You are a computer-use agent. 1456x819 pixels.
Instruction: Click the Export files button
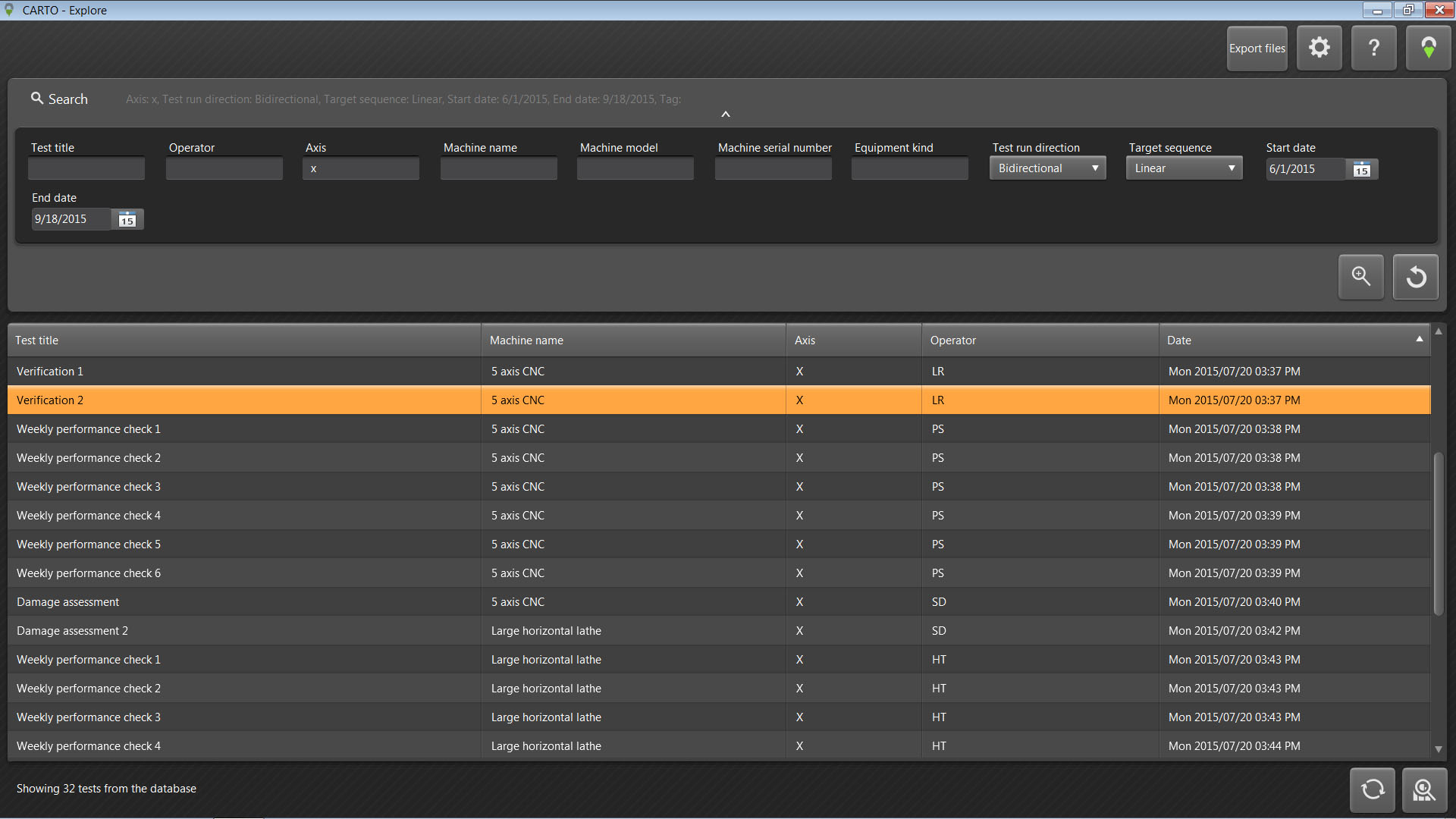1257,49
